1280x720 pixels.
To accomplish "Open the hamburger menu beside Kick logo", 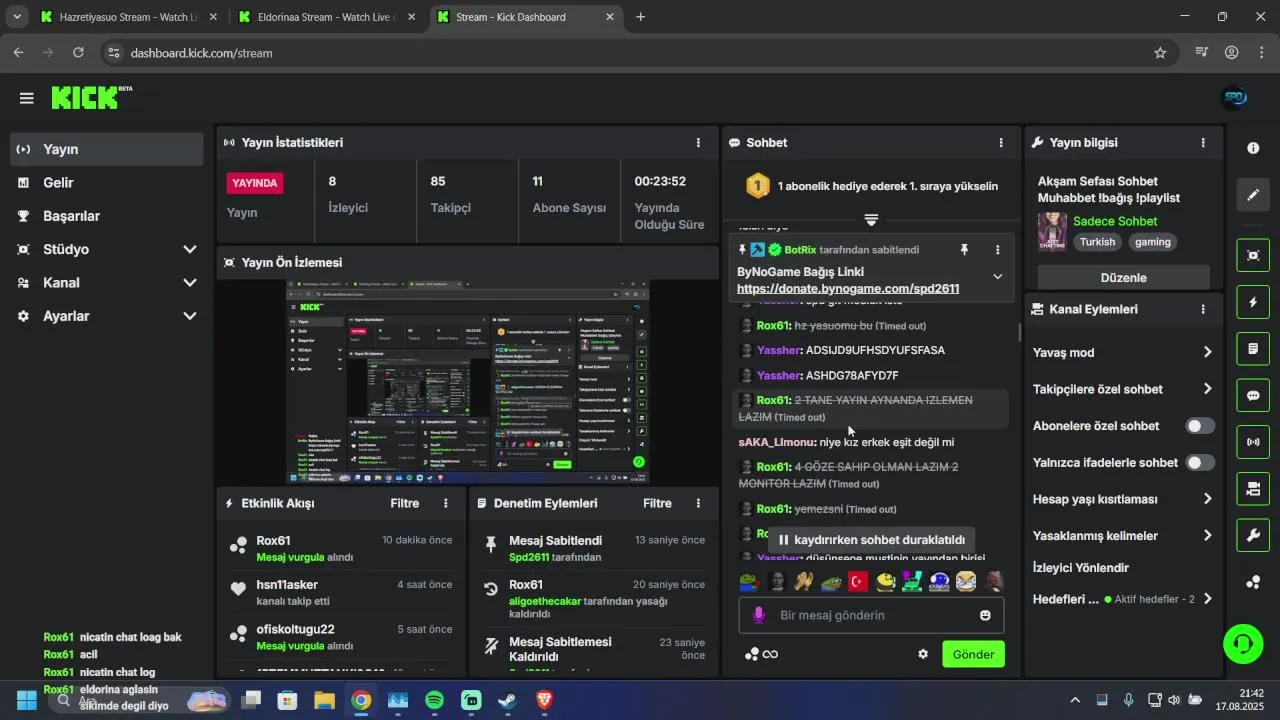I will [x=27, y=98].
